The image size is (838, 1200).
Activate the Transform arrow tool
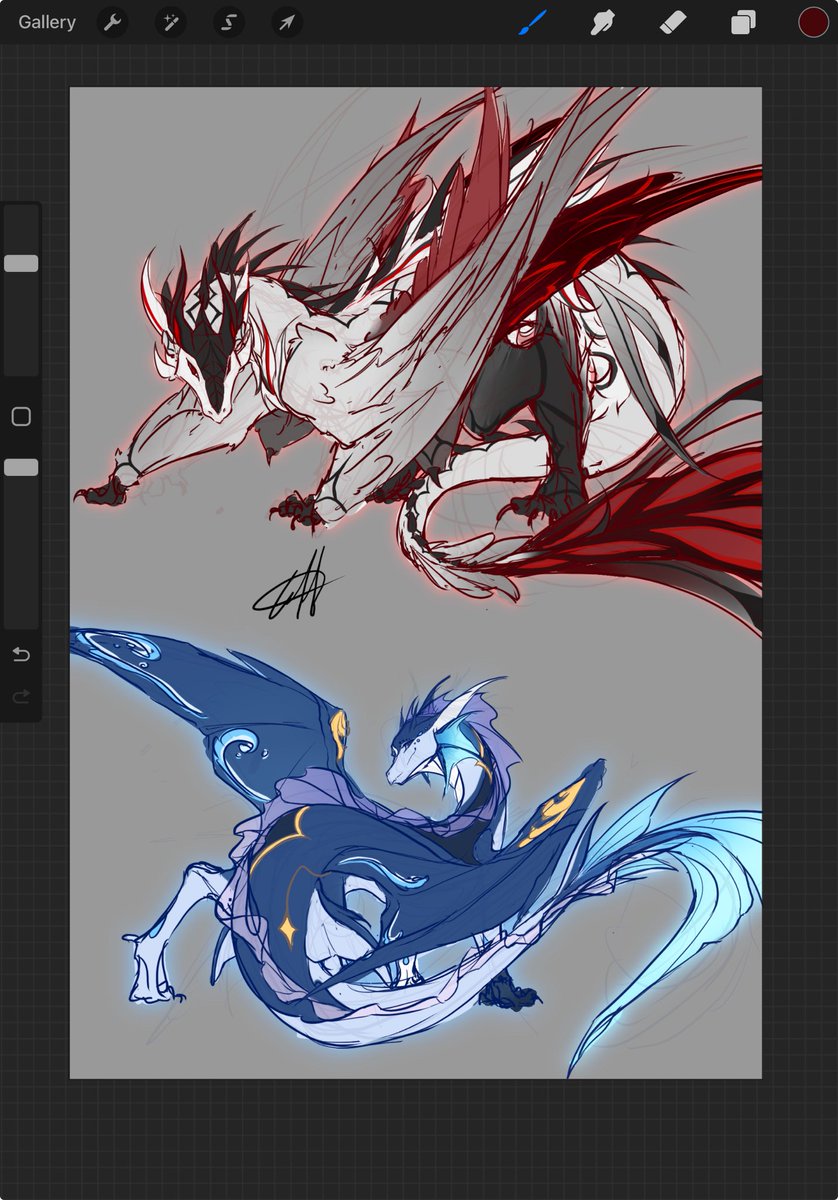[287, 22]
